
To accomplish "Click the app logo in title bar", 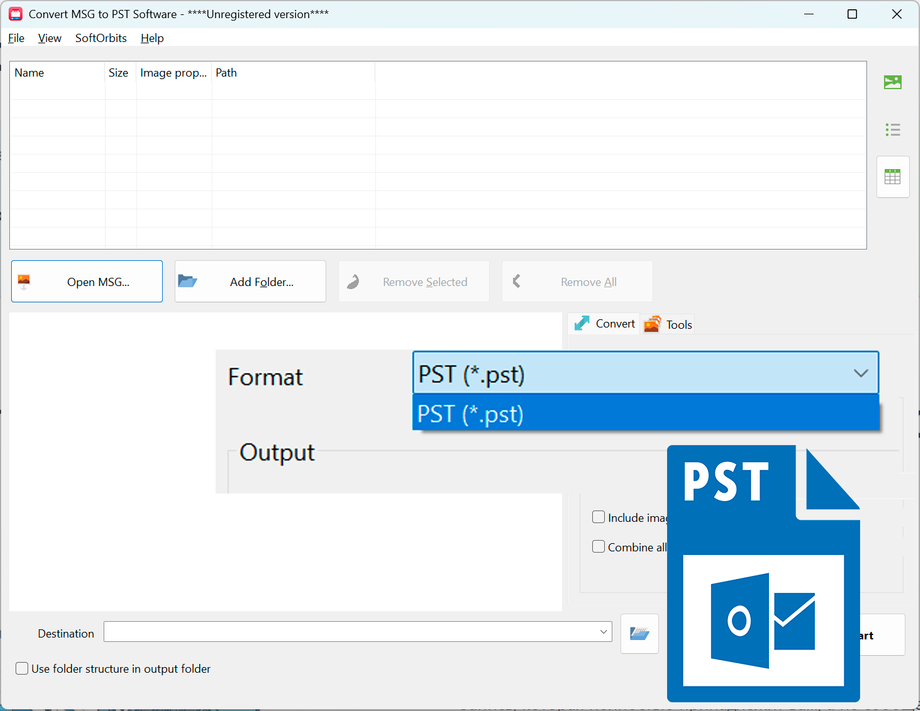I will point(15,14).
